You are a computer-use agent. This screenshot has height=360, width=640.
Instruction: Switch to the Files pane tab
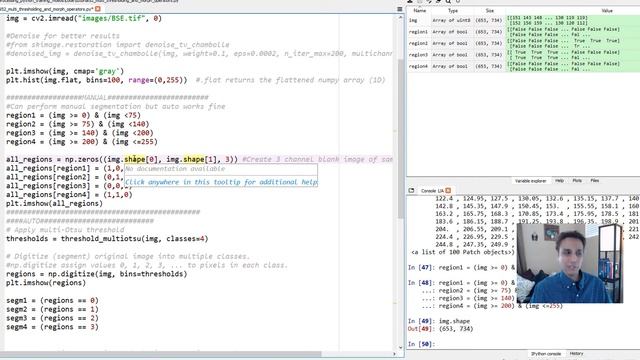point(595,180)
